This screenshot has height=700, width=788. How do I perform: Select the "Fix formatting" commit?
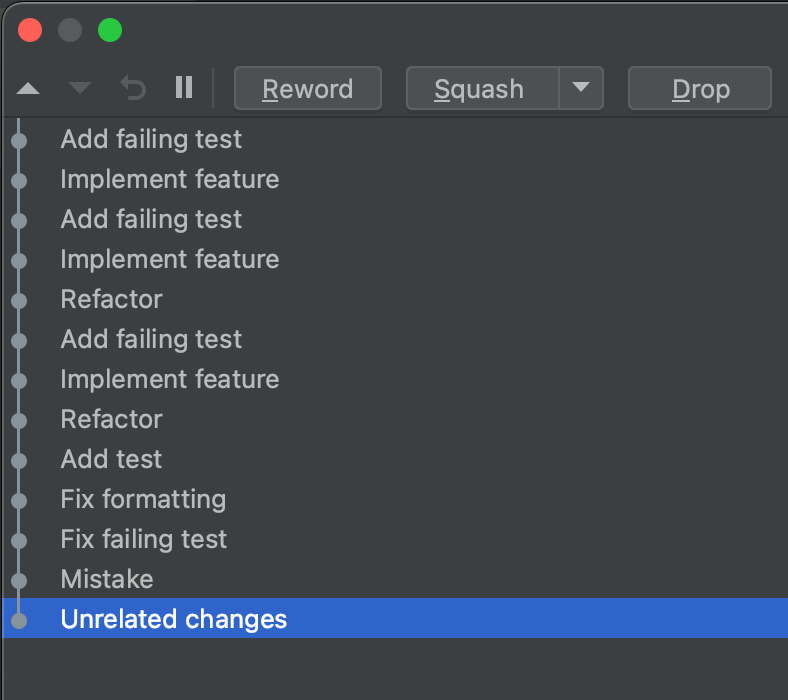point(143,499)
